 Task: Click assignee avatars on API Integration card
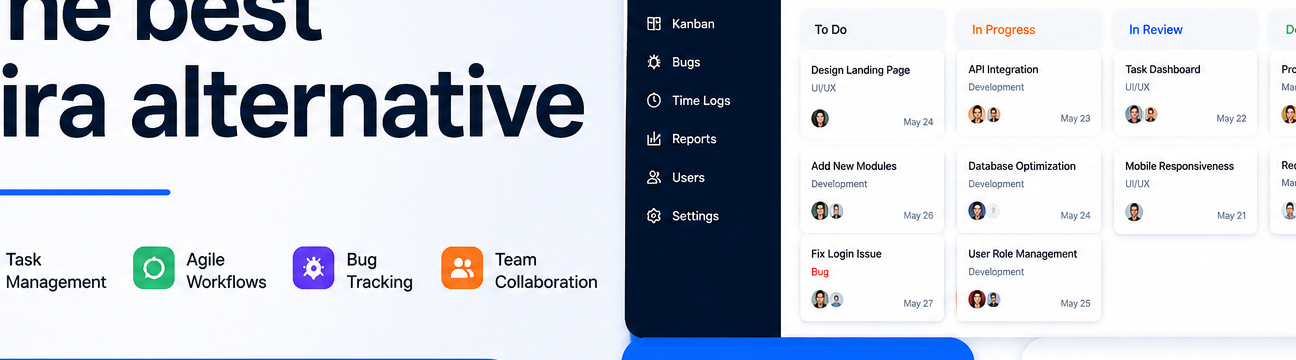tap(985, 114)
